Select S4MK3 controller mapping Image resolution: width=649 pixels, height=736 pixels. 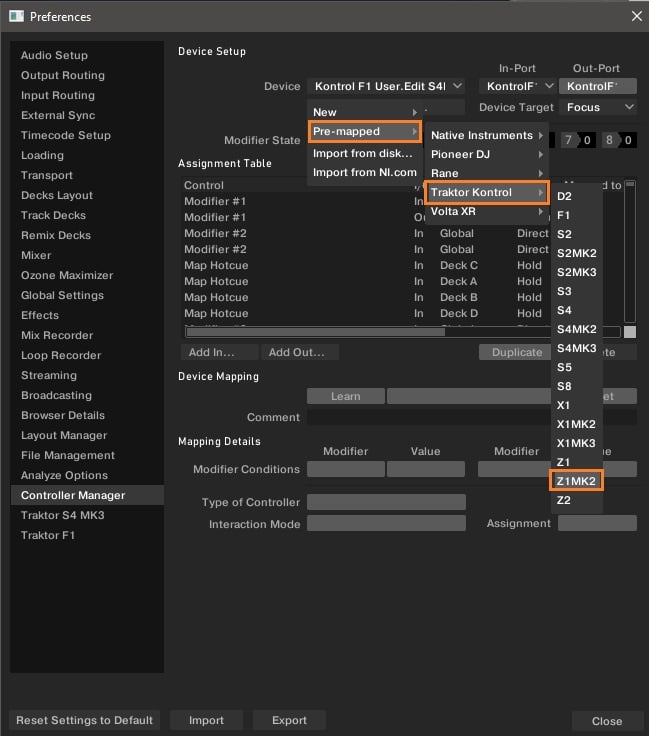click(x=577, y=348)
